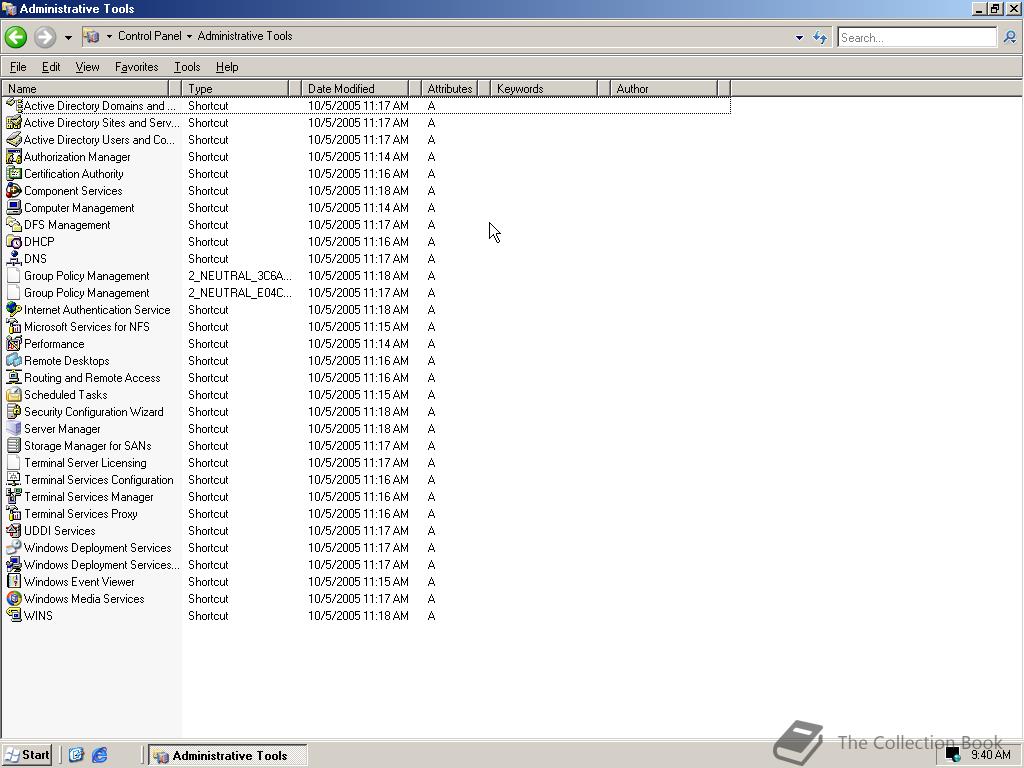The width and height of the screenshot is (1024, 768).
Task: Open the Favorites menu
Action: pos(136,67)
